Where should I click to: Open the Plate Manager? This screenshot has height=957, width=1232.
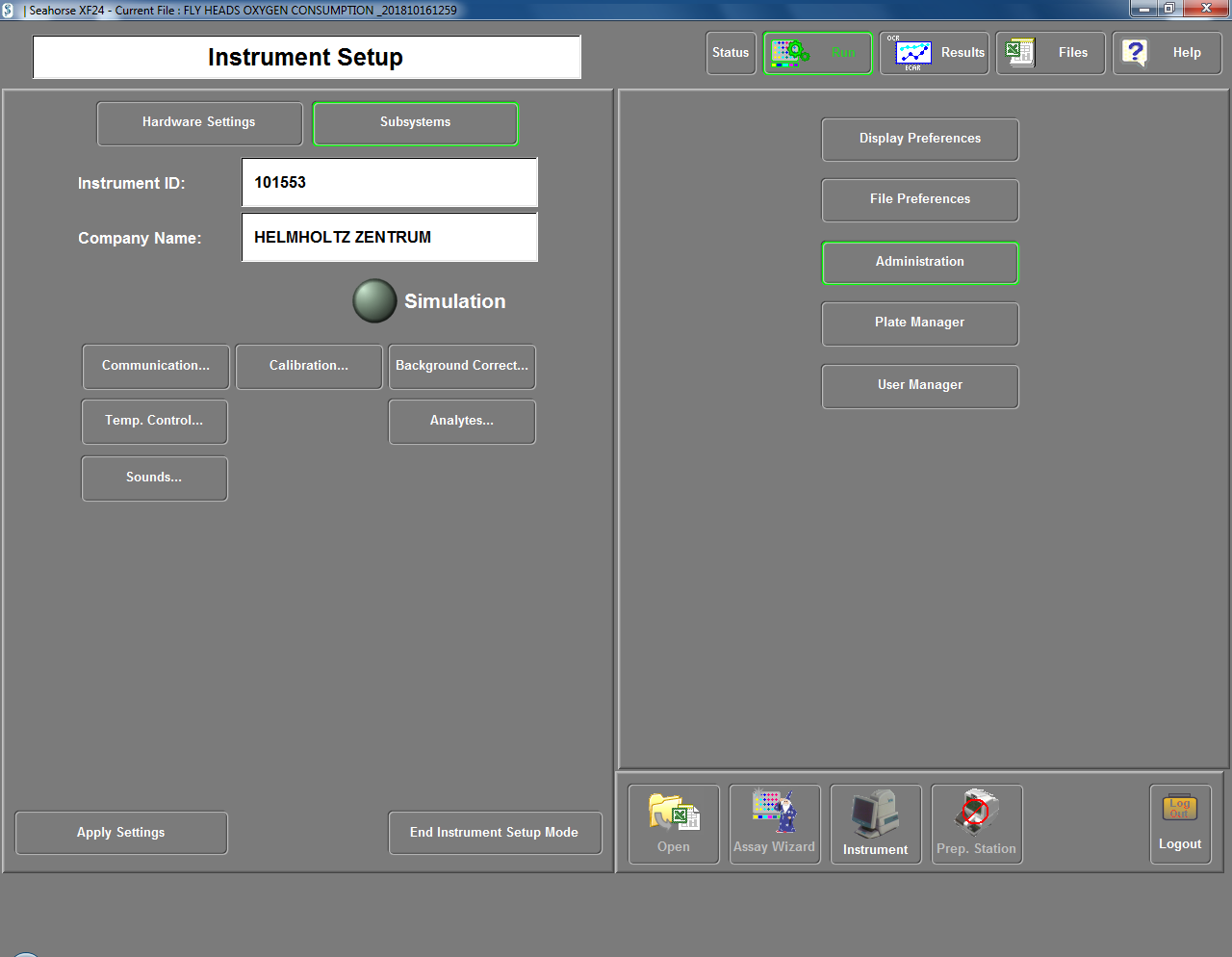point(919,323)
